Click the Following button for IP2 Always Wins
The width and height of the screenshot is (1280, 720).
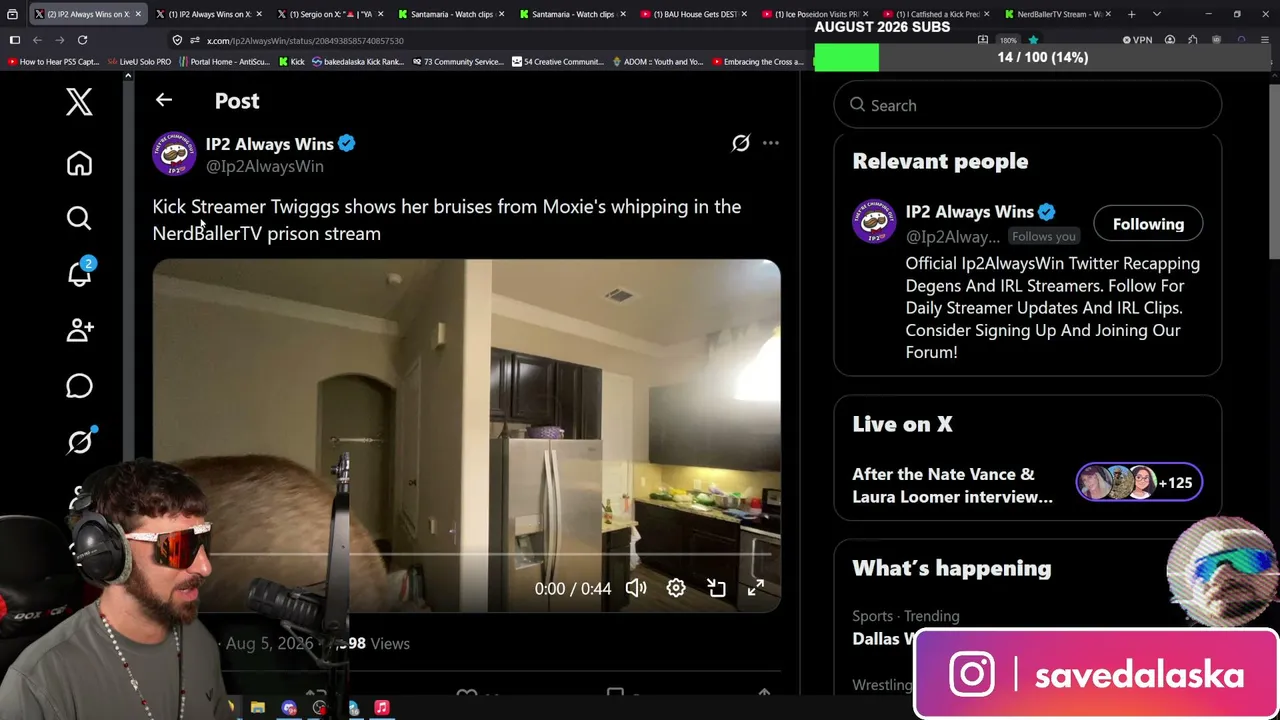tap(1148, 224)
